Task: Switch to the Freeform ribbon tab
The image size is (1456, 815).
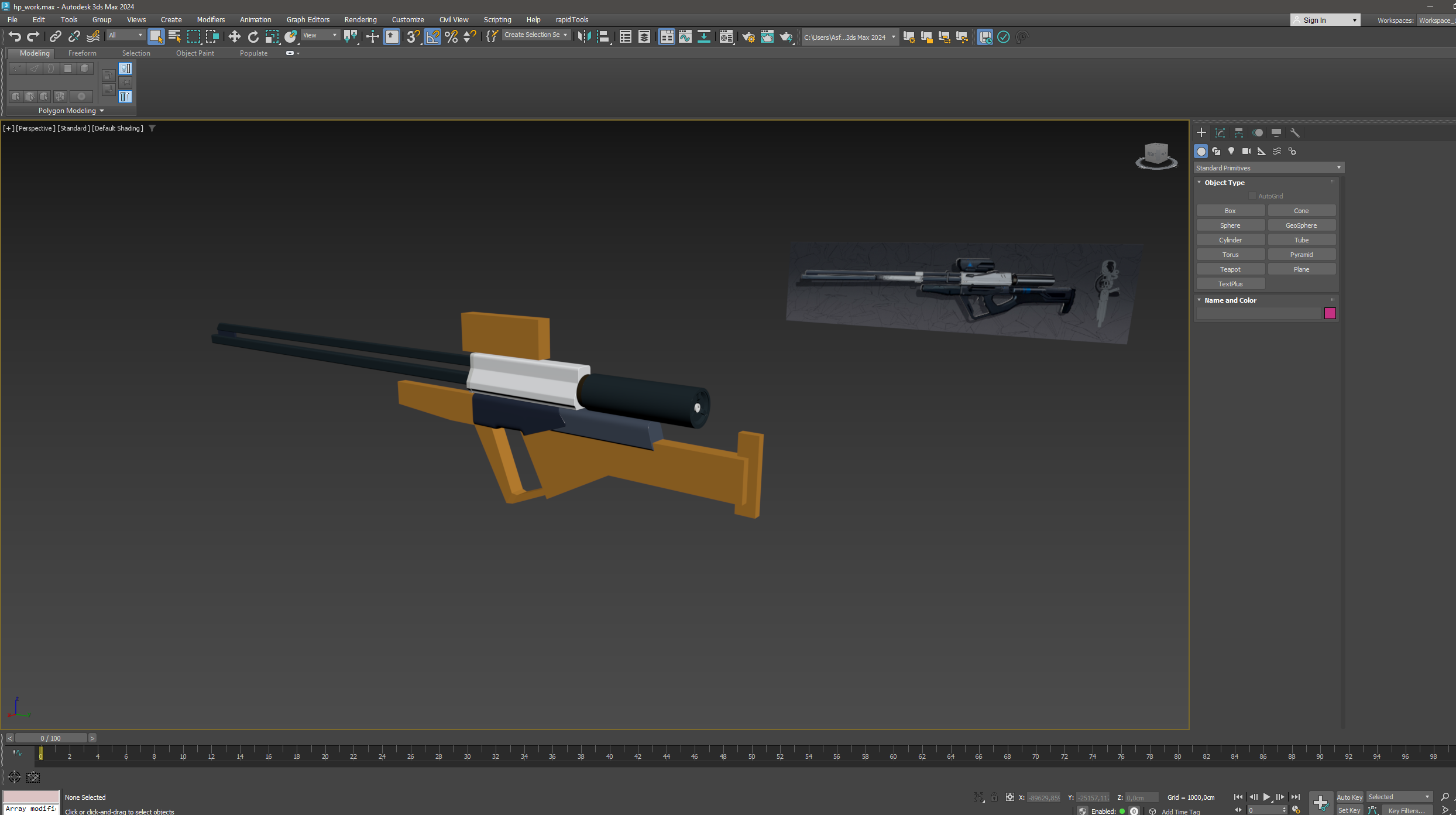Action: (82, 53)
